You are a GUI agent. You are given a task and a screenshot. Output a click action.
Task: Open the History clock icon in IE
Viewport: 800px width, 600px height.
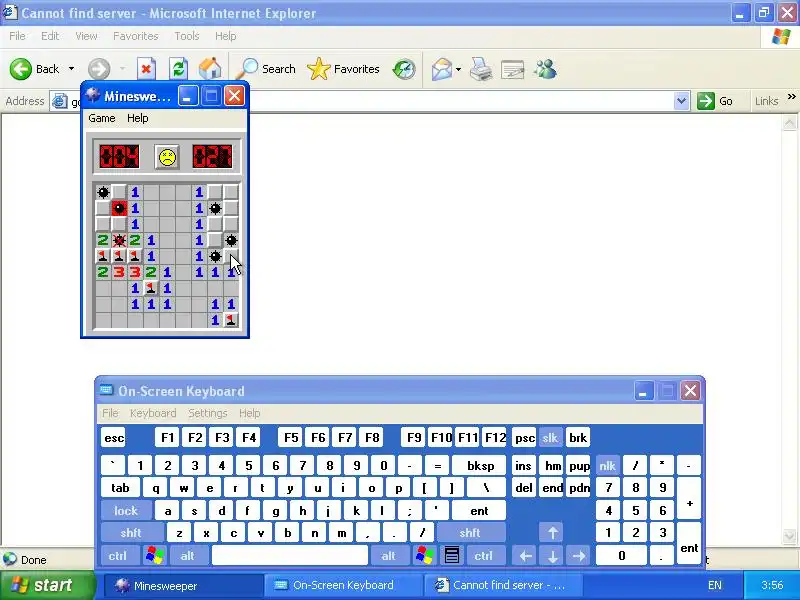point(404,69)
